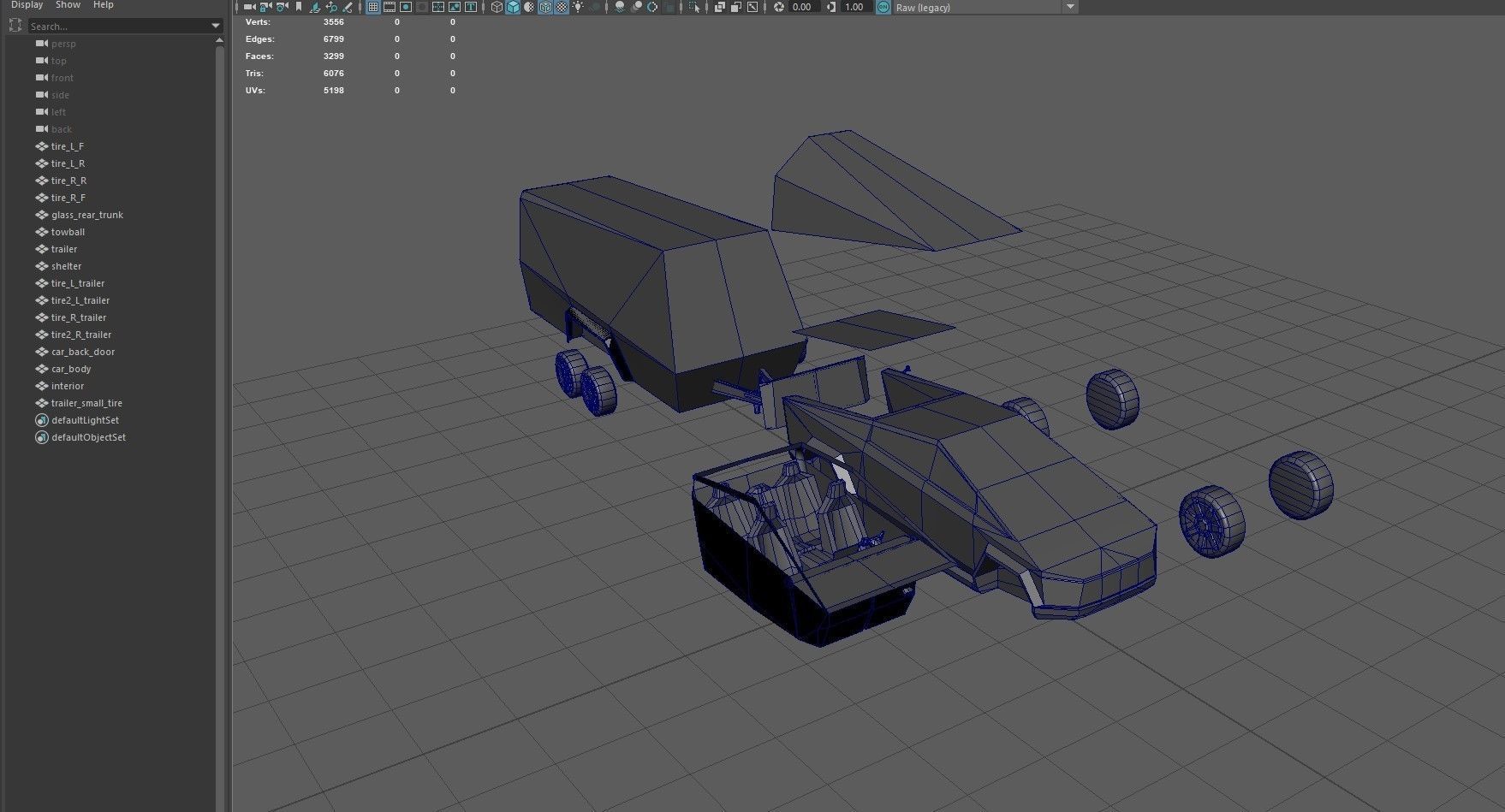Screen dimensions: 1505x812
Task: Click the Exposure reset icon
Action: [779, 7]
